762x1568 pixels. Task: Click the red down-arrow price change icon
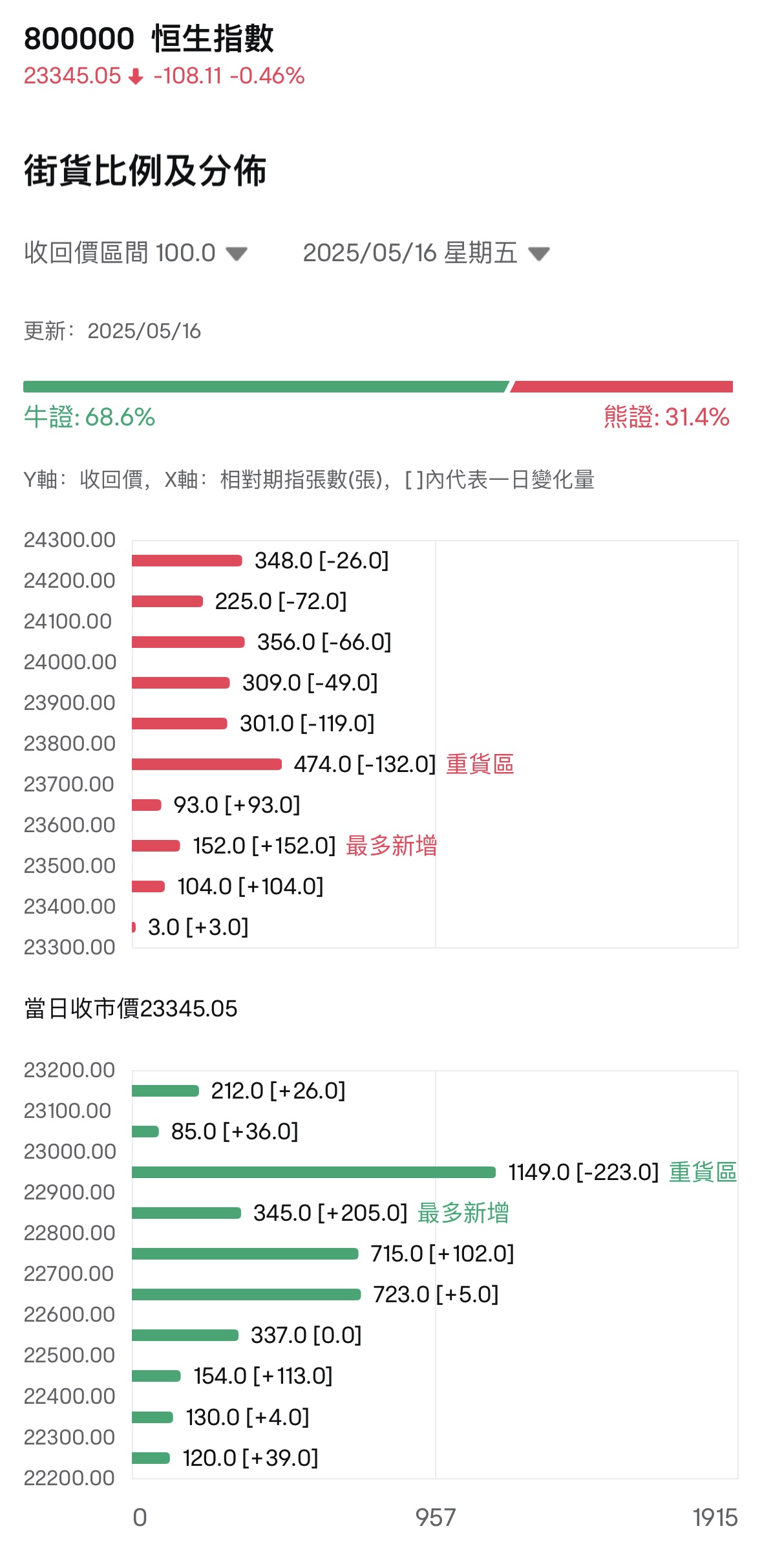click(136, 77)
